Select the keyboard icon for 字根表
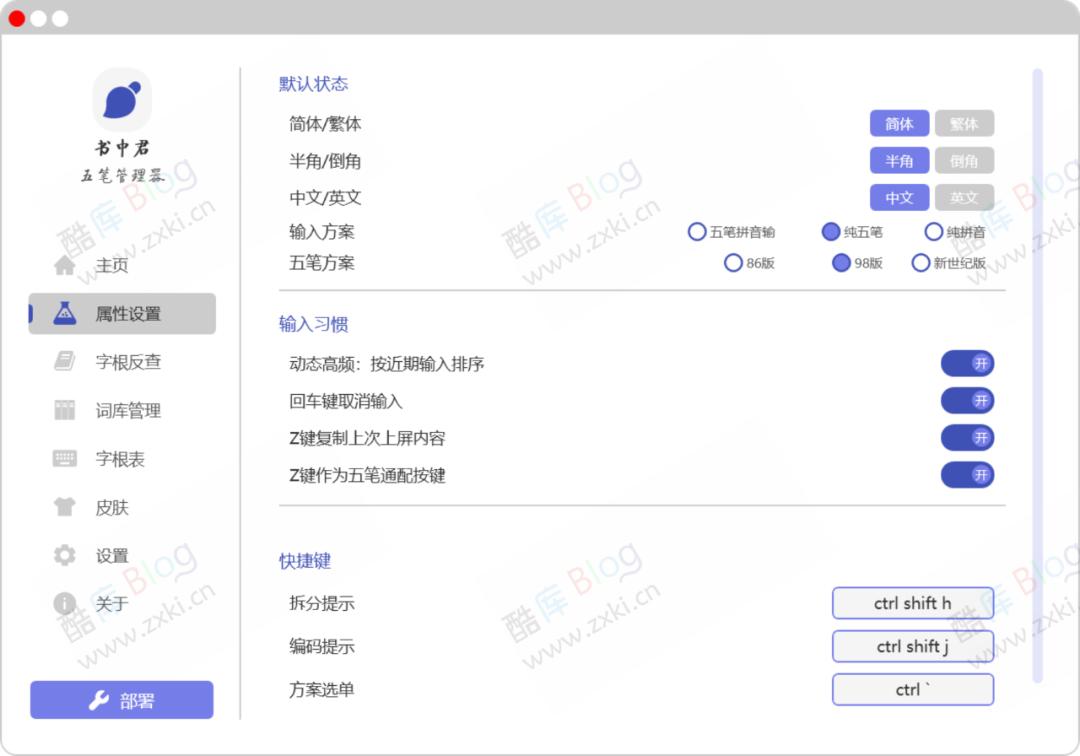Viewport: 1080px width, 756px height. [64, 459]
